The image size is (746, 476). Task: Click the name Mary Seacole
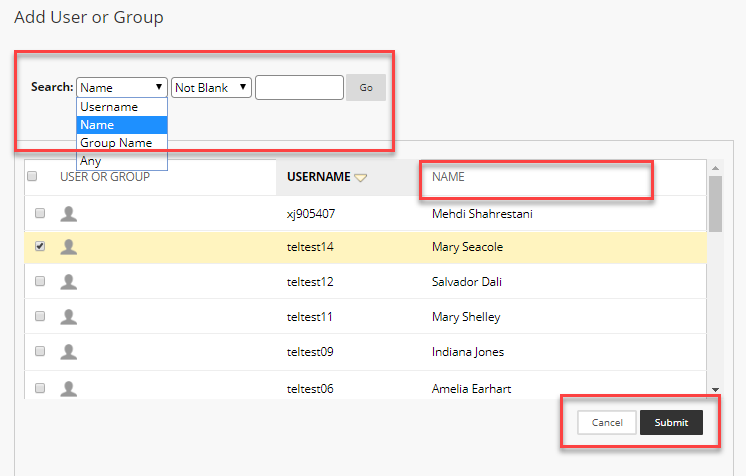pos(468,247)
